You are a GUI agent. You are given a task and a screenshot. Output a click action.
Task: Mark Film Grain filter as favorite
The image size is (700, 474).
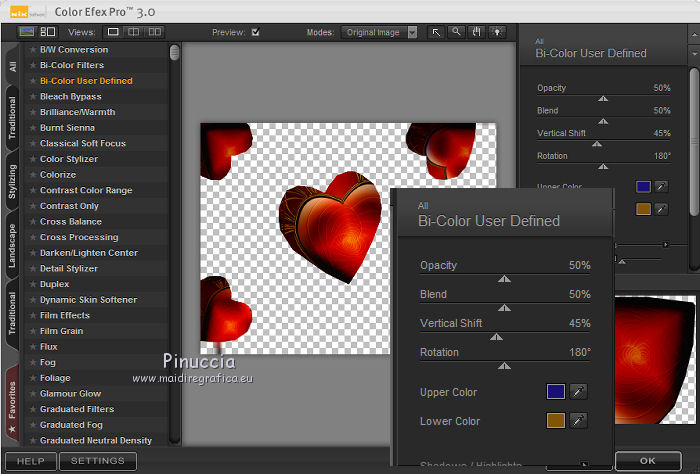[x=32, y=331]
